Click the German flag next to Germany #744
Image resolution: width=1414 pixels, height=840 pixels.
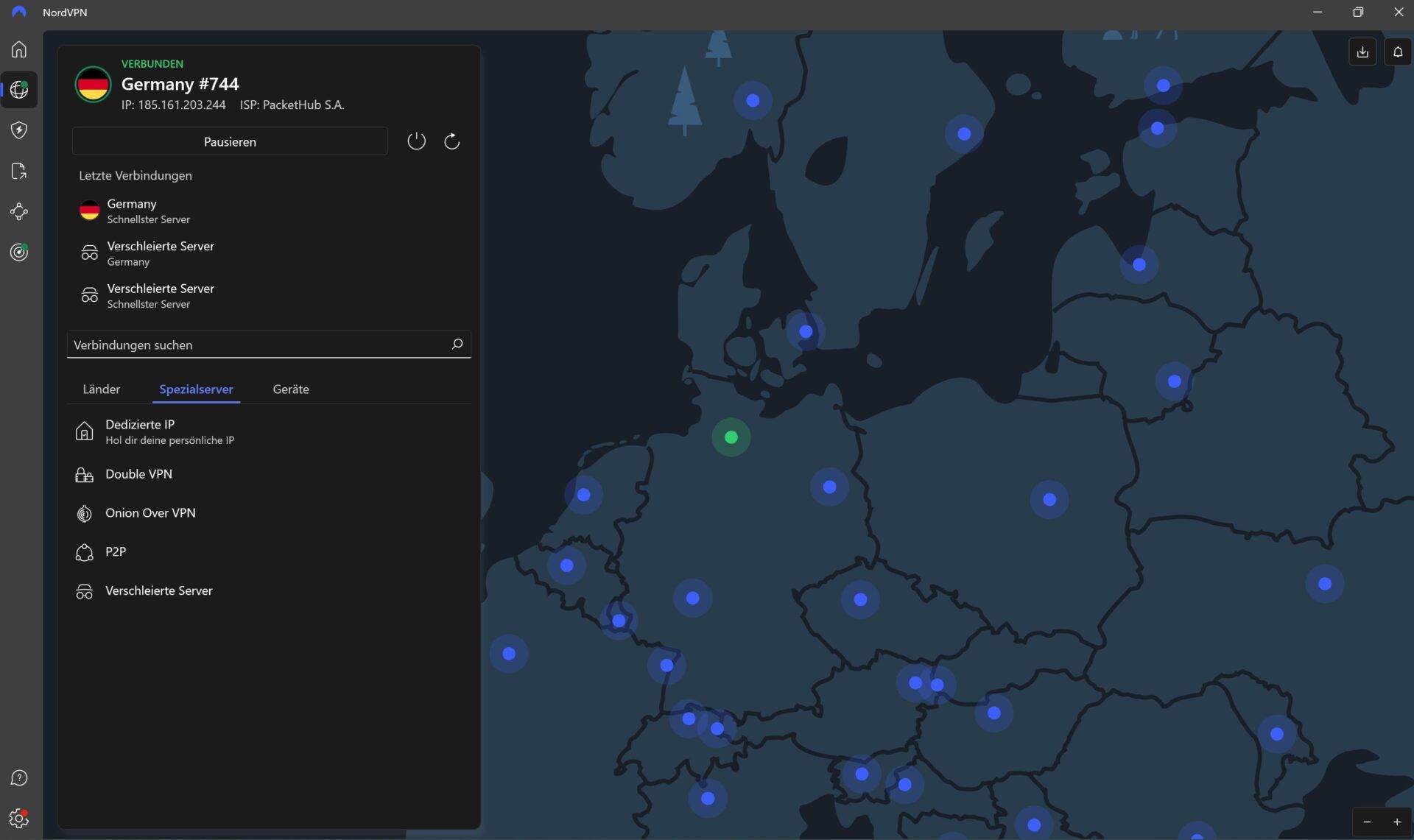(93, 85)
